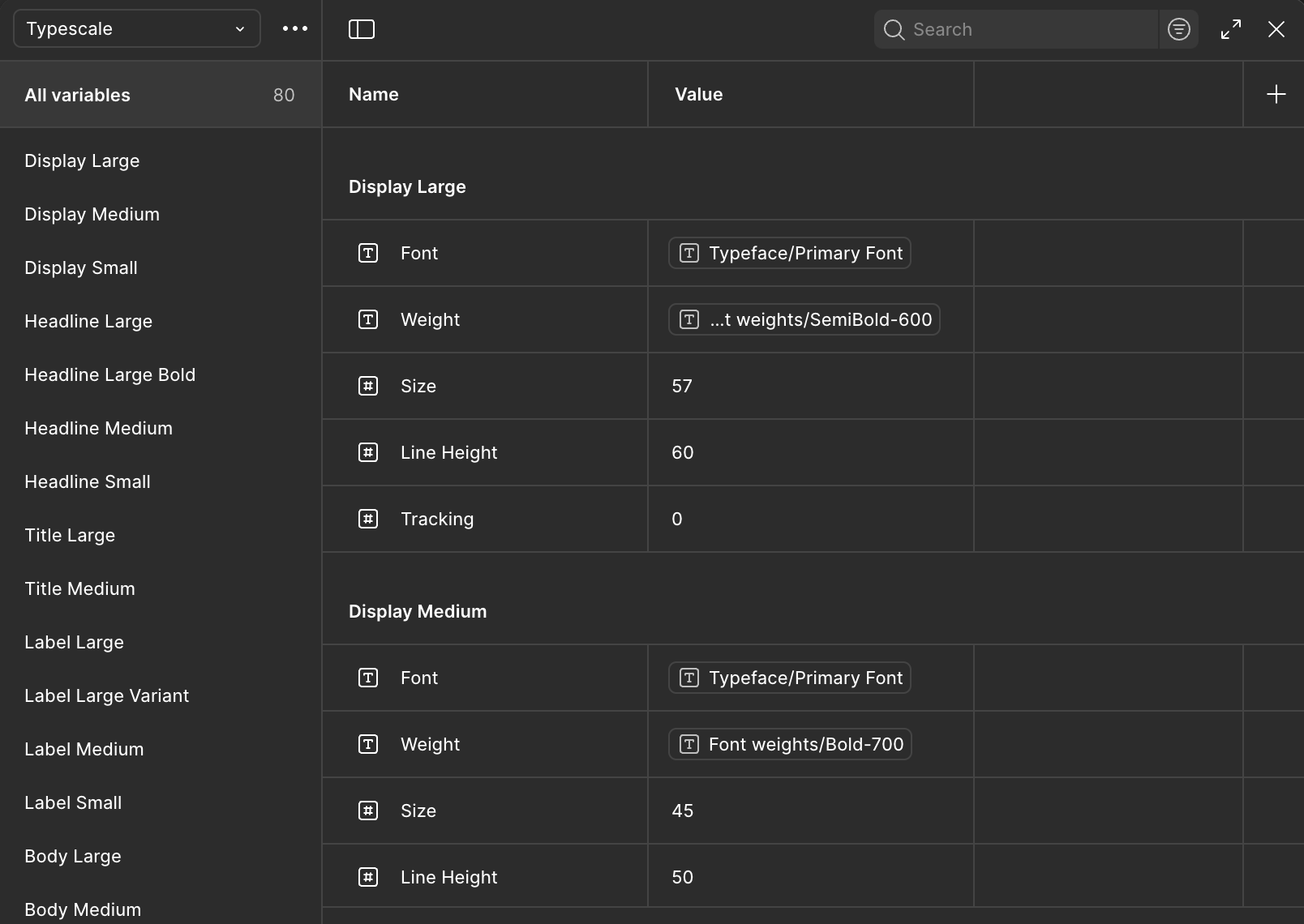Image resolution: width=1304 pixels, height=924 pixels.
Task: Select Title Medium group in sidebar
Action: pyautogui.click(x=80, y=588)
